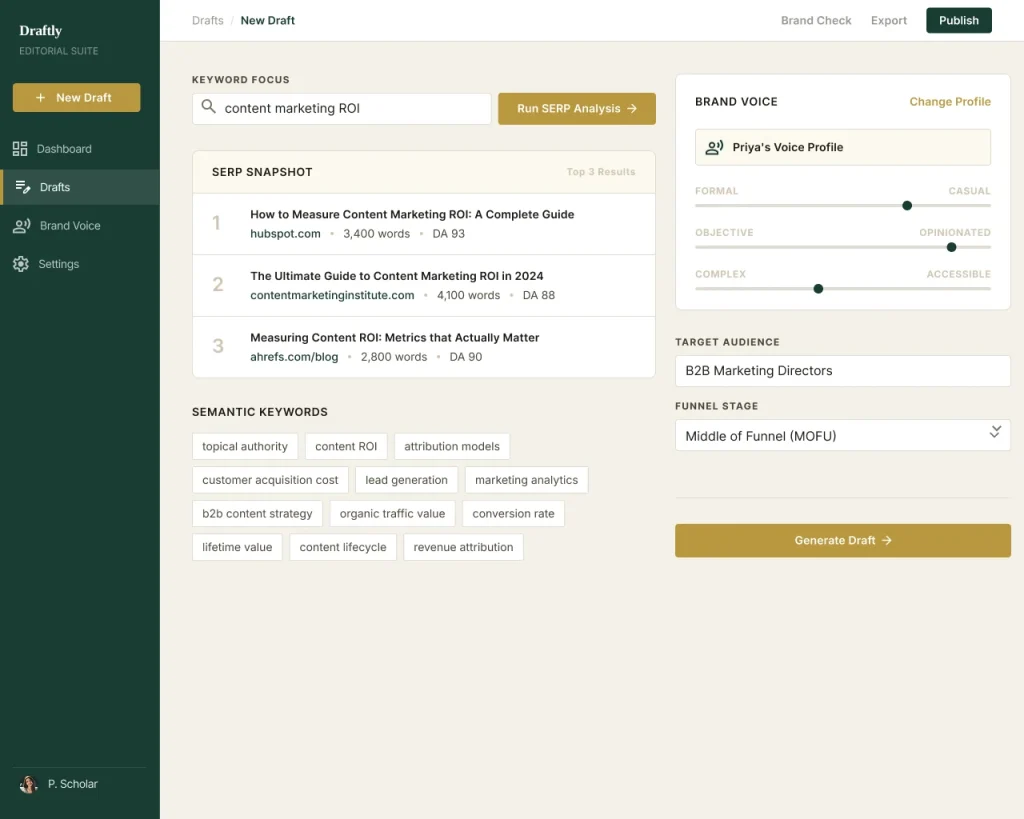Viewport: 1024px width, 819px height.
Task: Click the Formal–Casual slider handle
Action: (x=906, y=206)
